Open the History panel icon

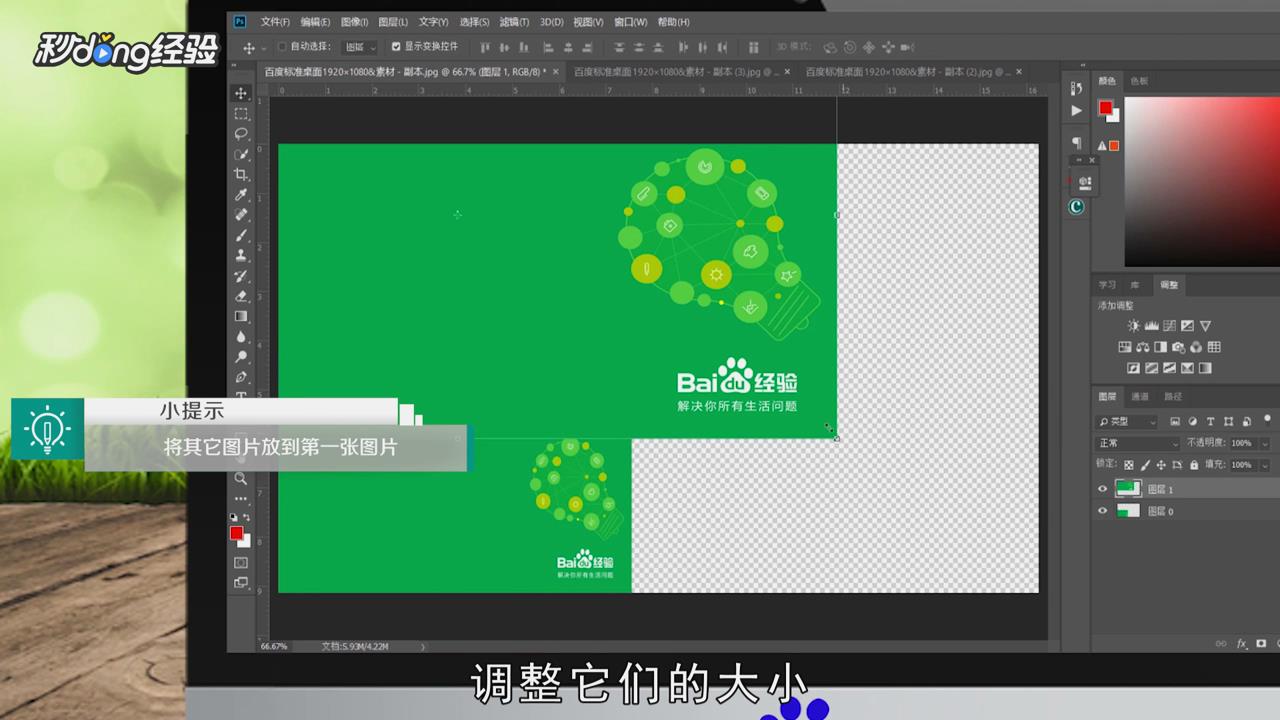click(x=1076, y=90)
